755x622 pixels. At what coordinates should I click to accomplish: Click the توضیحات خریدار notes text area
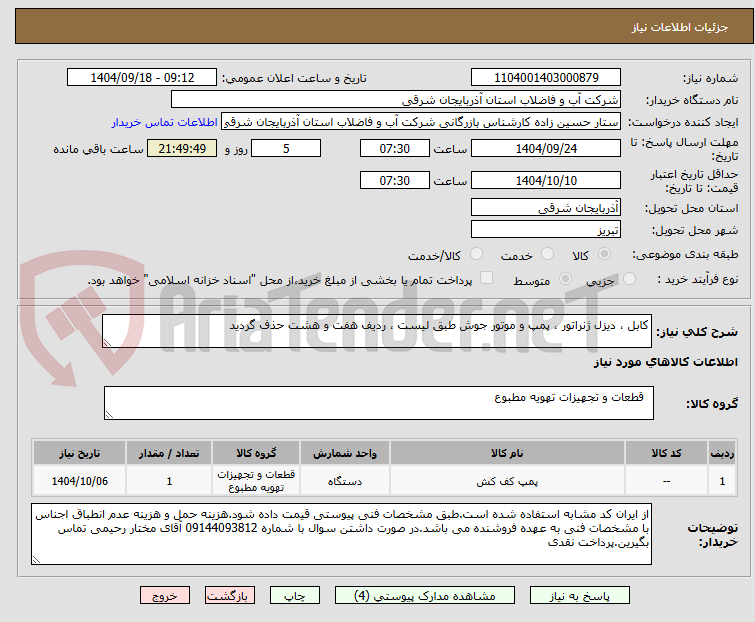(x=341, y=534)
